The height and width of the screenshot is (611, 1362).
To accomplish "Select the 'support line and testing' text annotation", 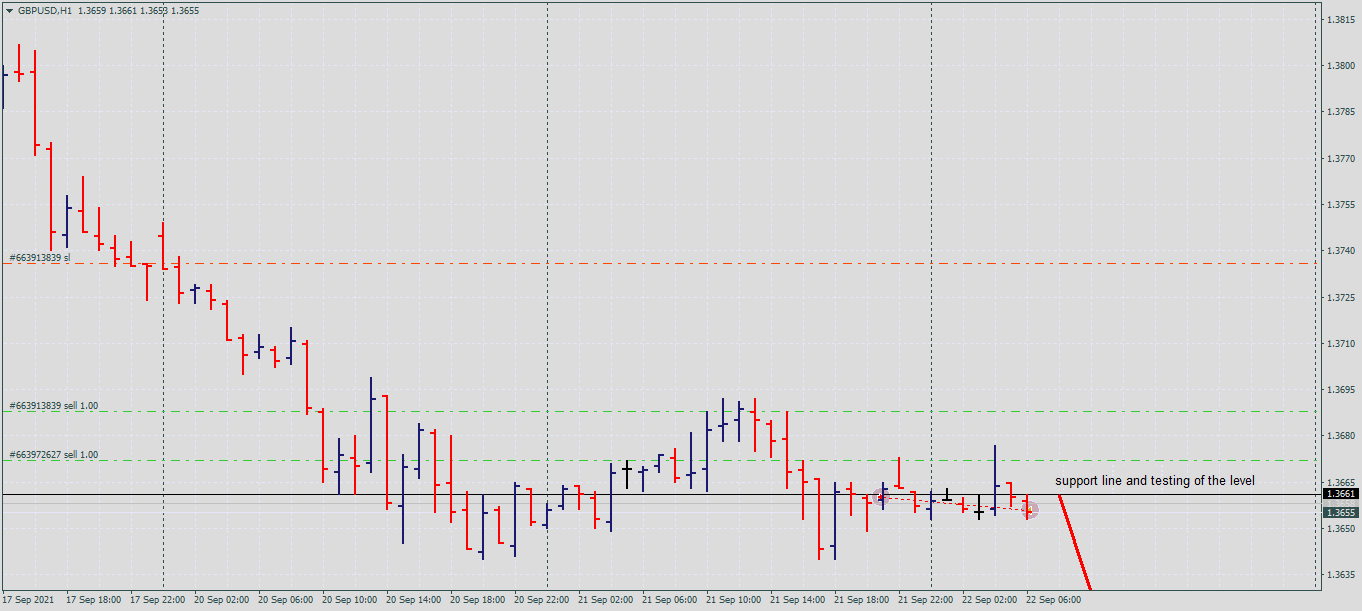I will tap(1154, 481).
